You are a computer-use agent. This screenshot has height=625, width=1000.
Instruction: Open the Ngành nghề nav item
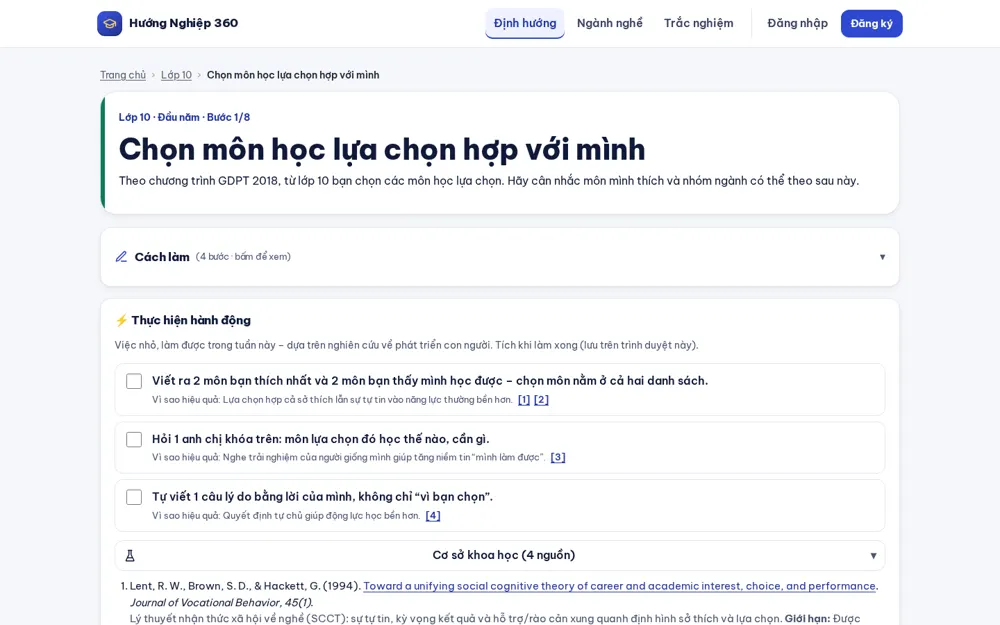point(610,24)
